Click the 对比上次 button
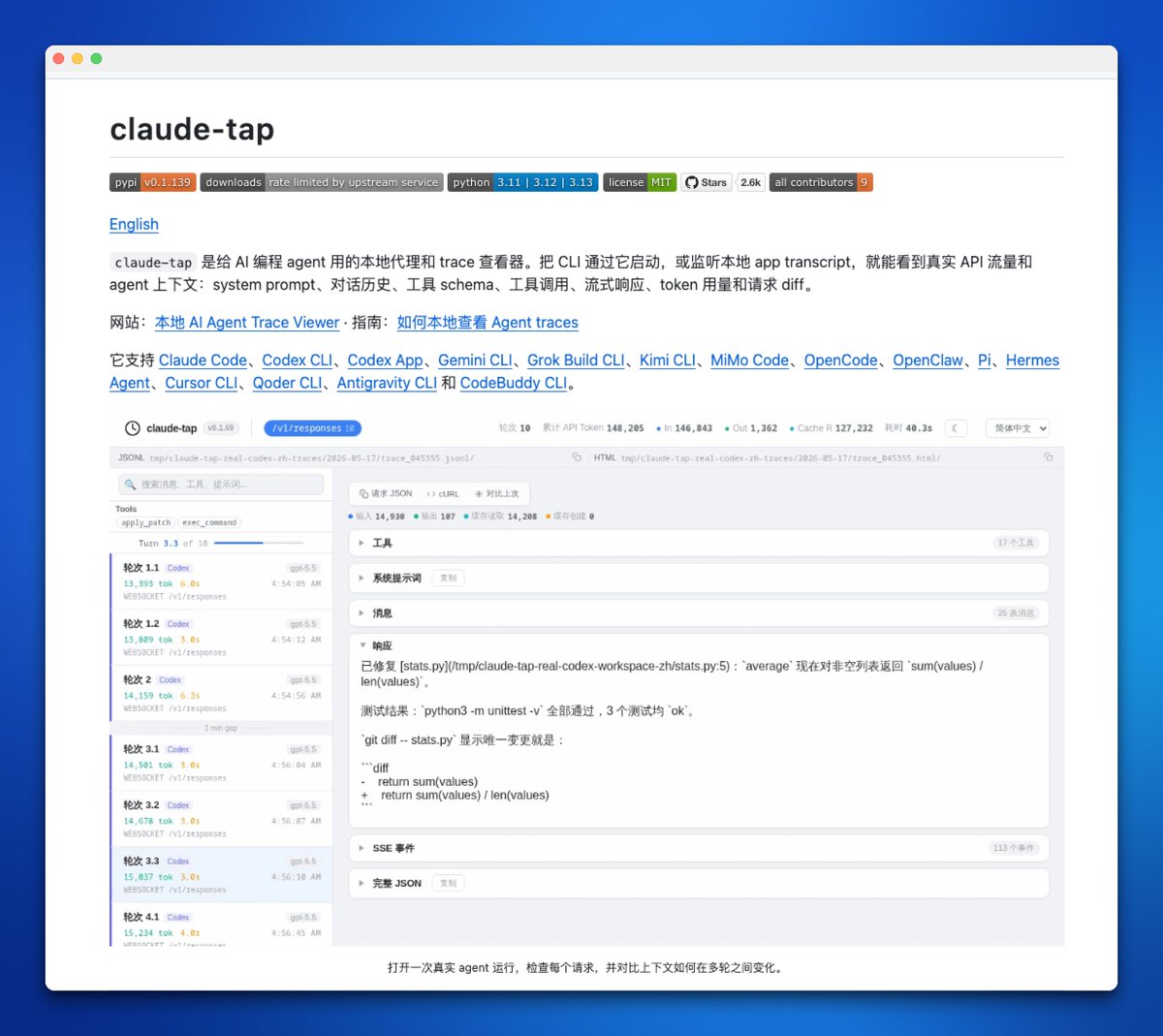Image resolution: width=1163 pixels, height=1036 pixels. 497,494
